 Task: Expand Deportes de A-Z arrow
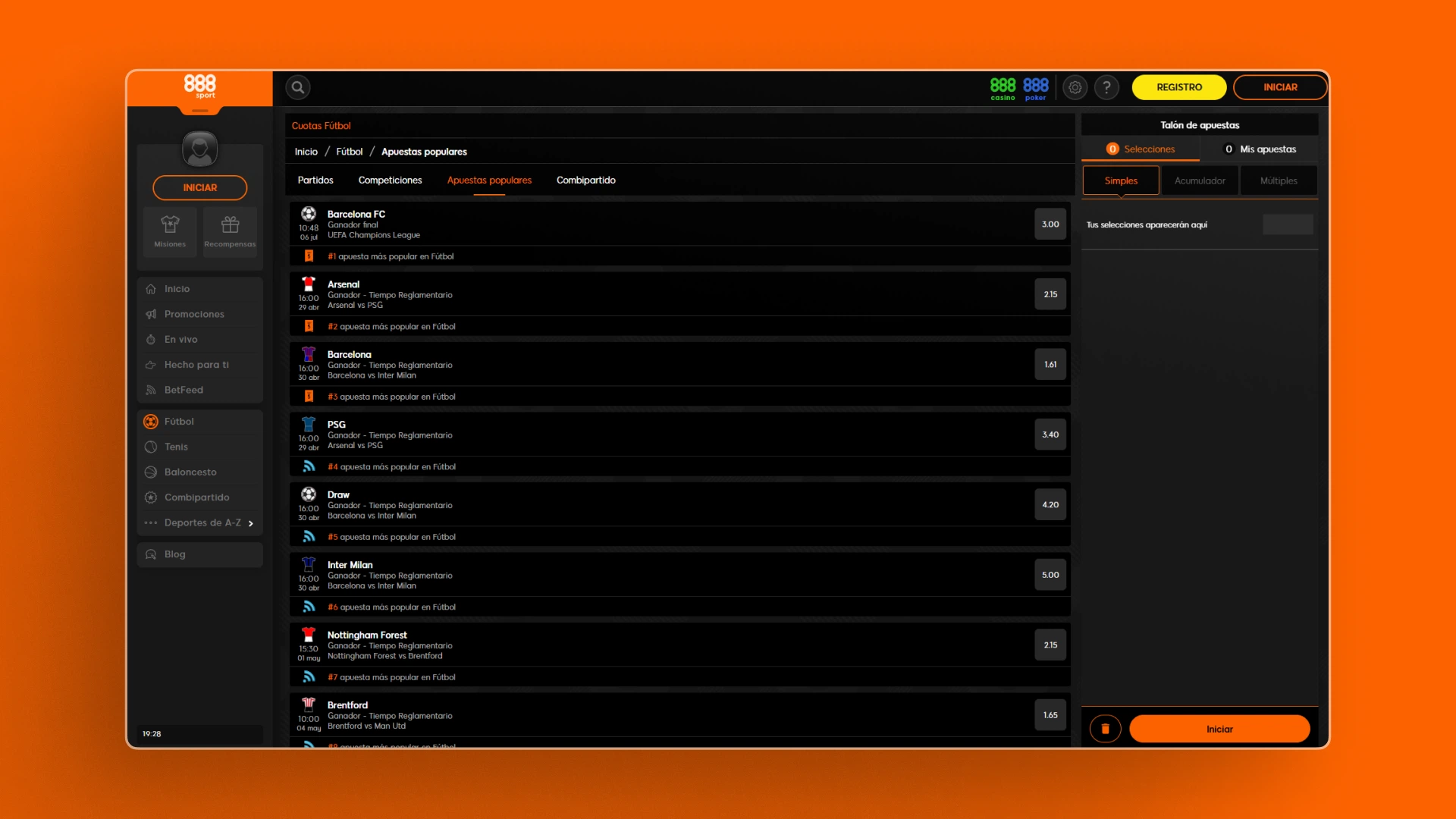251,523
